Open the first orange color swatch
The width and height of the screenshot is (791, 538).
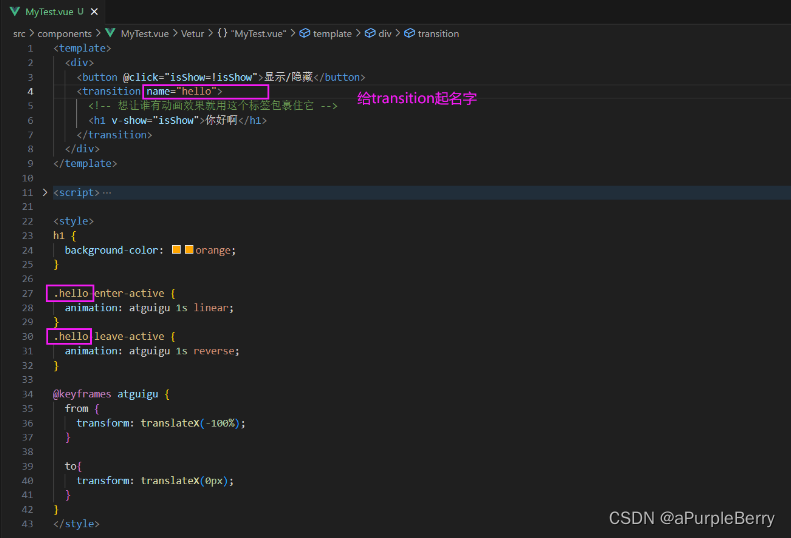[x=177, y=250]
